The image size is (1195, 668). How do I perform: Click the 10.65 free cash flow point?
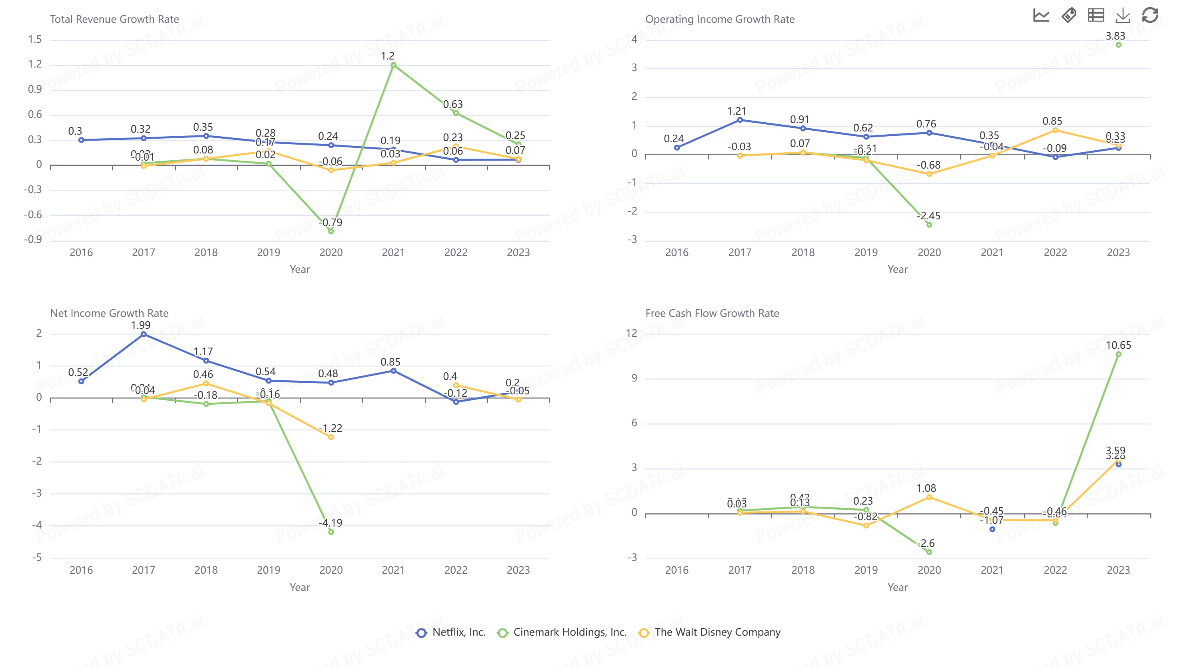[x=1118, y=354]
